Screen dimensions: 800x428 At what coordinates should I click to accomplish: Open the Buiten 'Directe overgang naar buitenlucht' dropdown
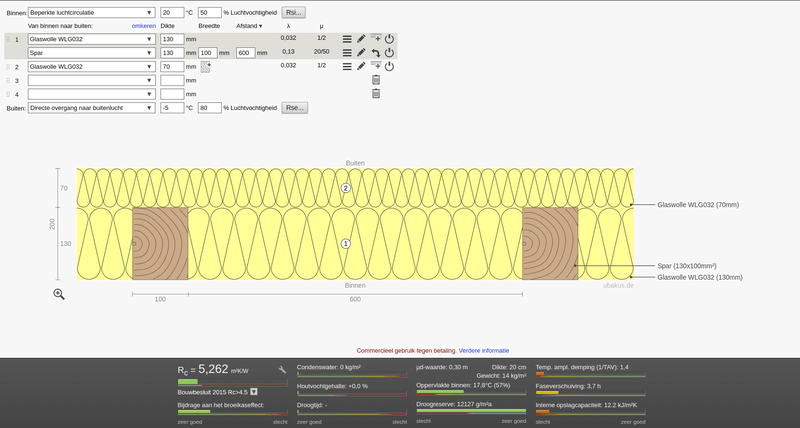tap(92, 107)
